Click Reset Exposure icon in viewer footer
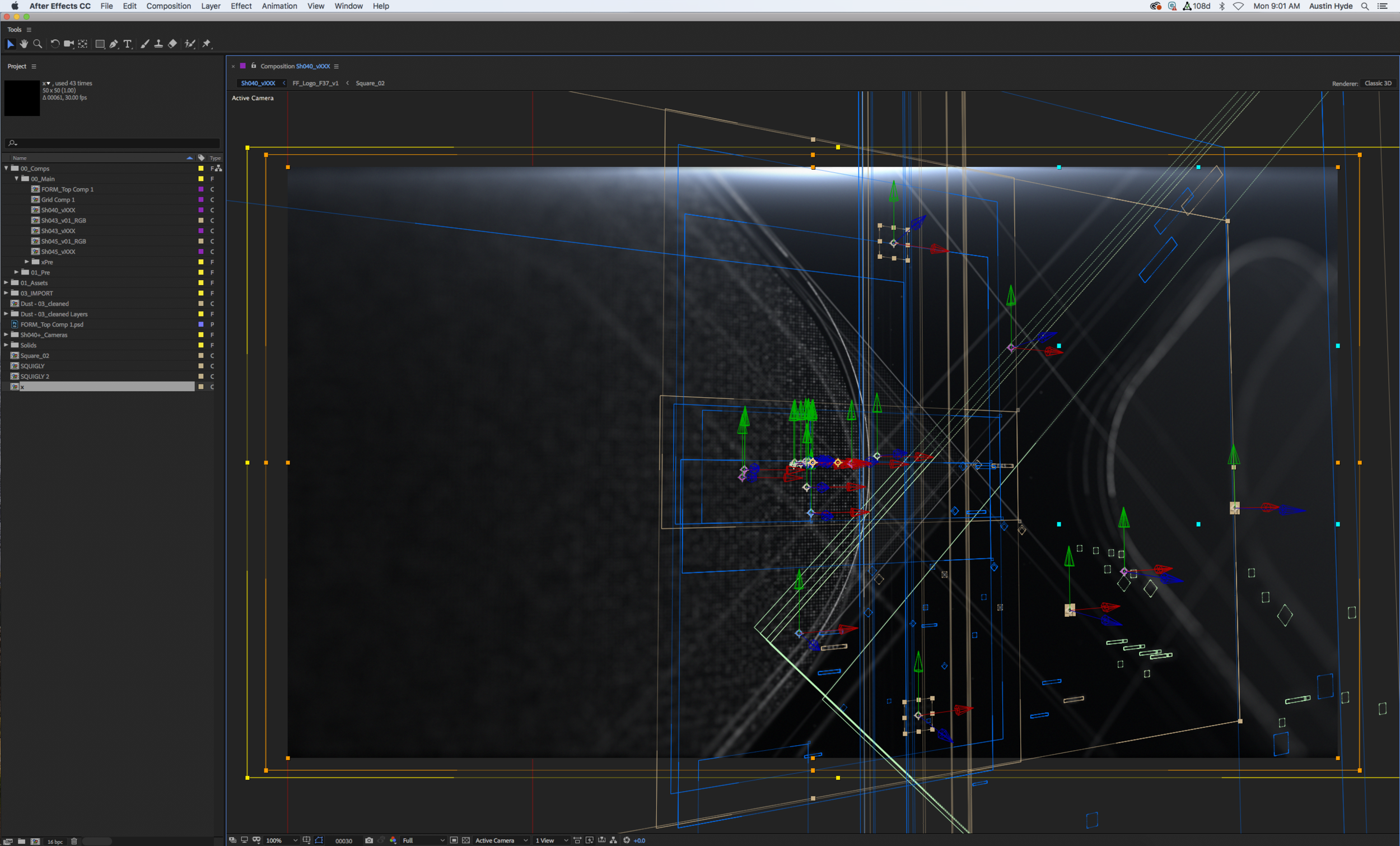Image resolution: width=1400 pixels, height=846 pixels. point(627,840)
